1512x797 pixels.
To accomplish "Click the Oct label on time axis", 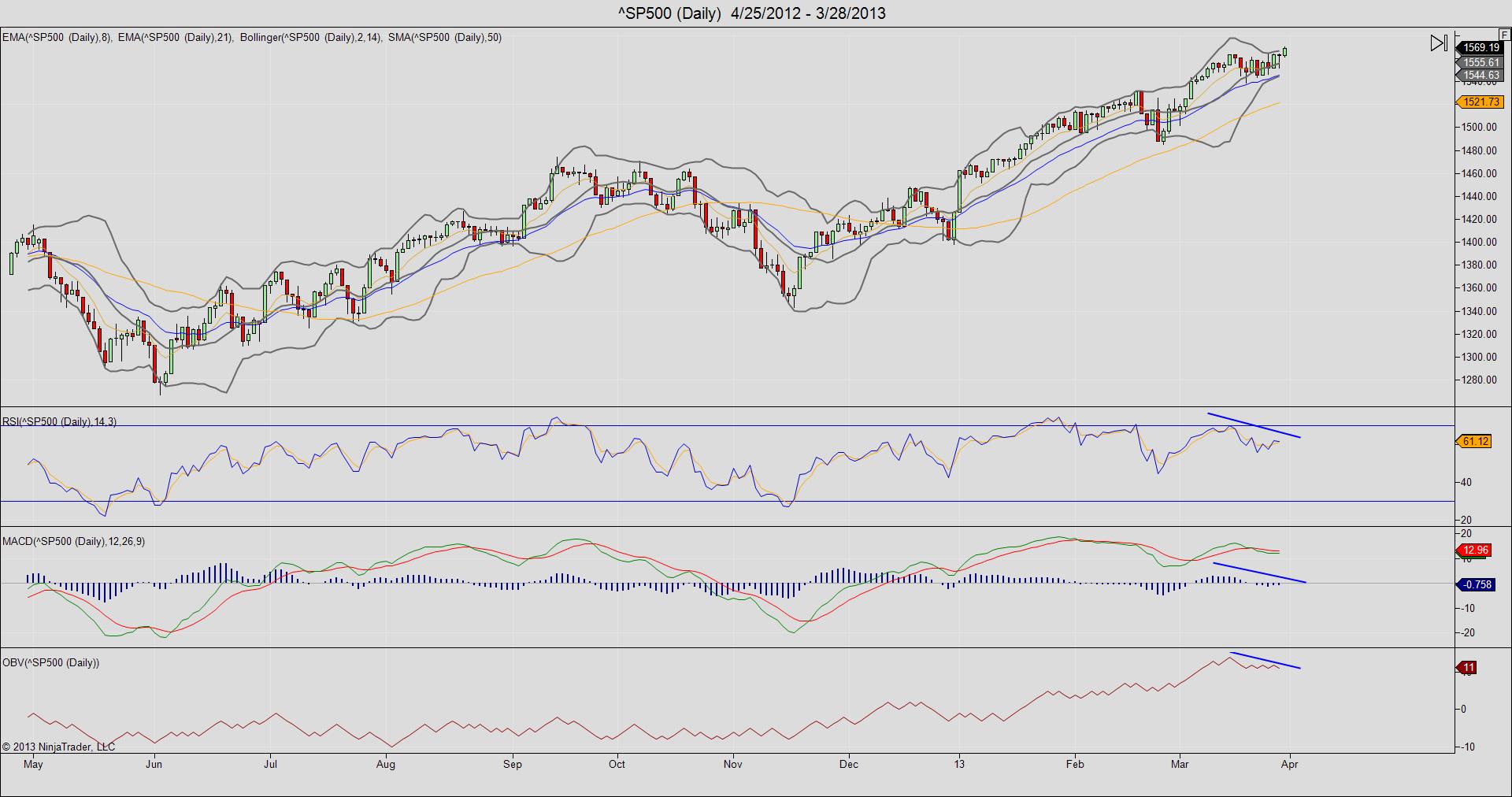I will tap(617, 764).
